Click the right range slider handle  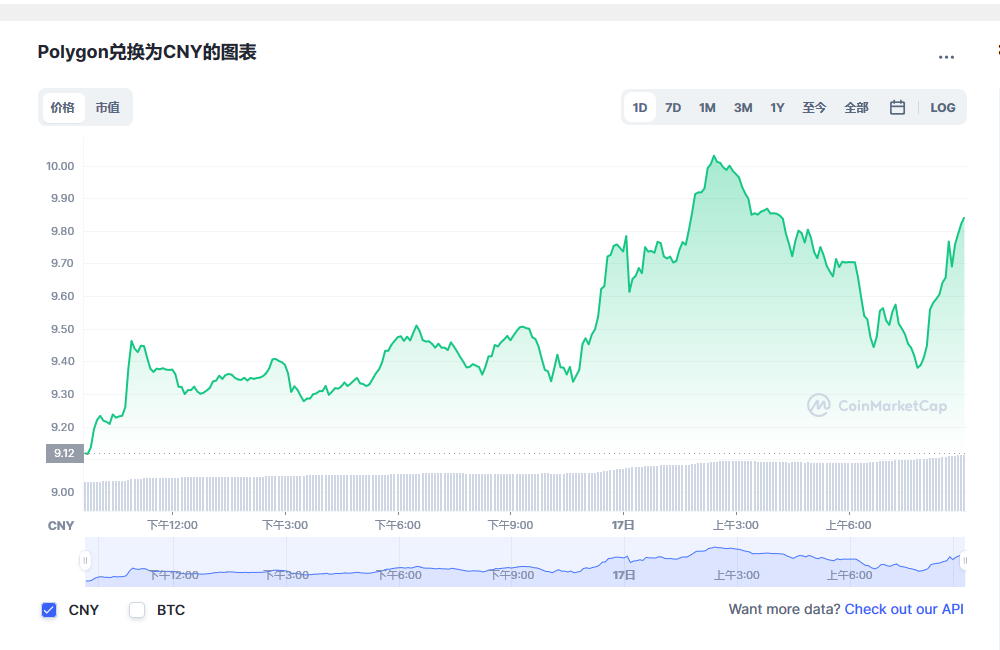tap(964, 561)
